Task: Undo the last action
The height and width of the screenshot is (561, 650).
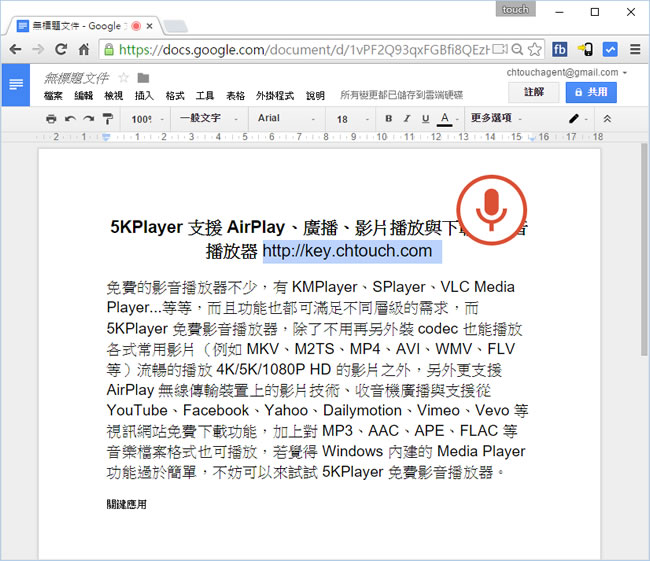Action: click(70, 119)
